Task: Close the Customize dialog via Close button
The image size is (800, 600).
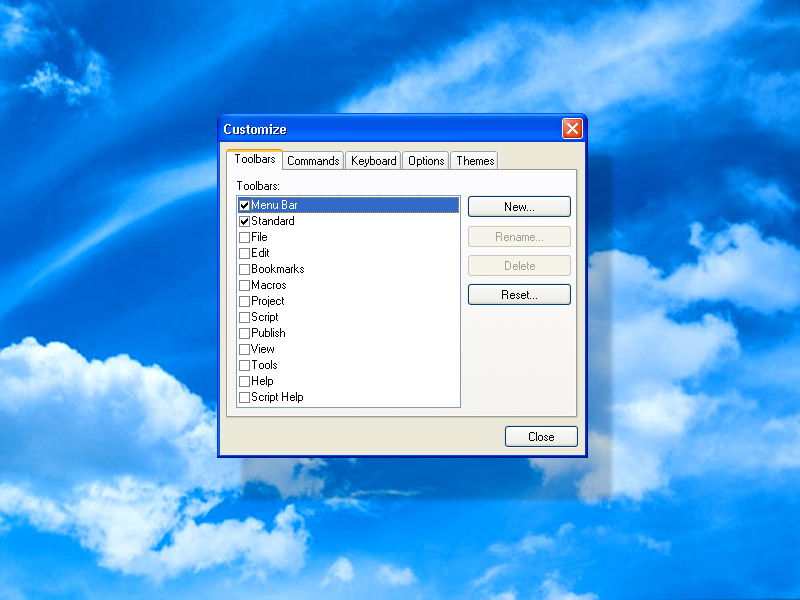Action: pos(541,437)
